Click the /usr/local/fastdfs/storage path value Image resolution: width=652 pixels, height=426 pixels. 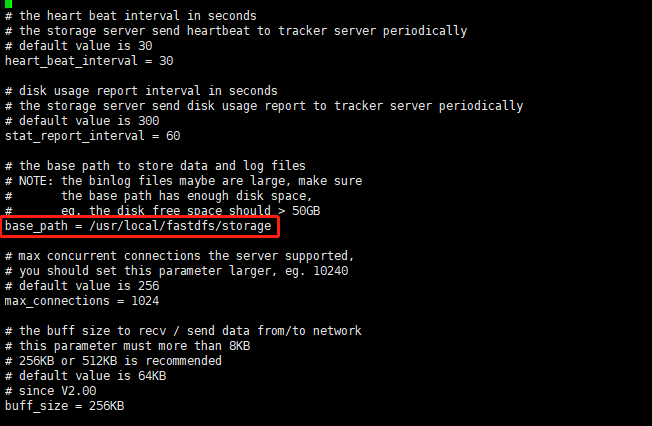(180, 226)
